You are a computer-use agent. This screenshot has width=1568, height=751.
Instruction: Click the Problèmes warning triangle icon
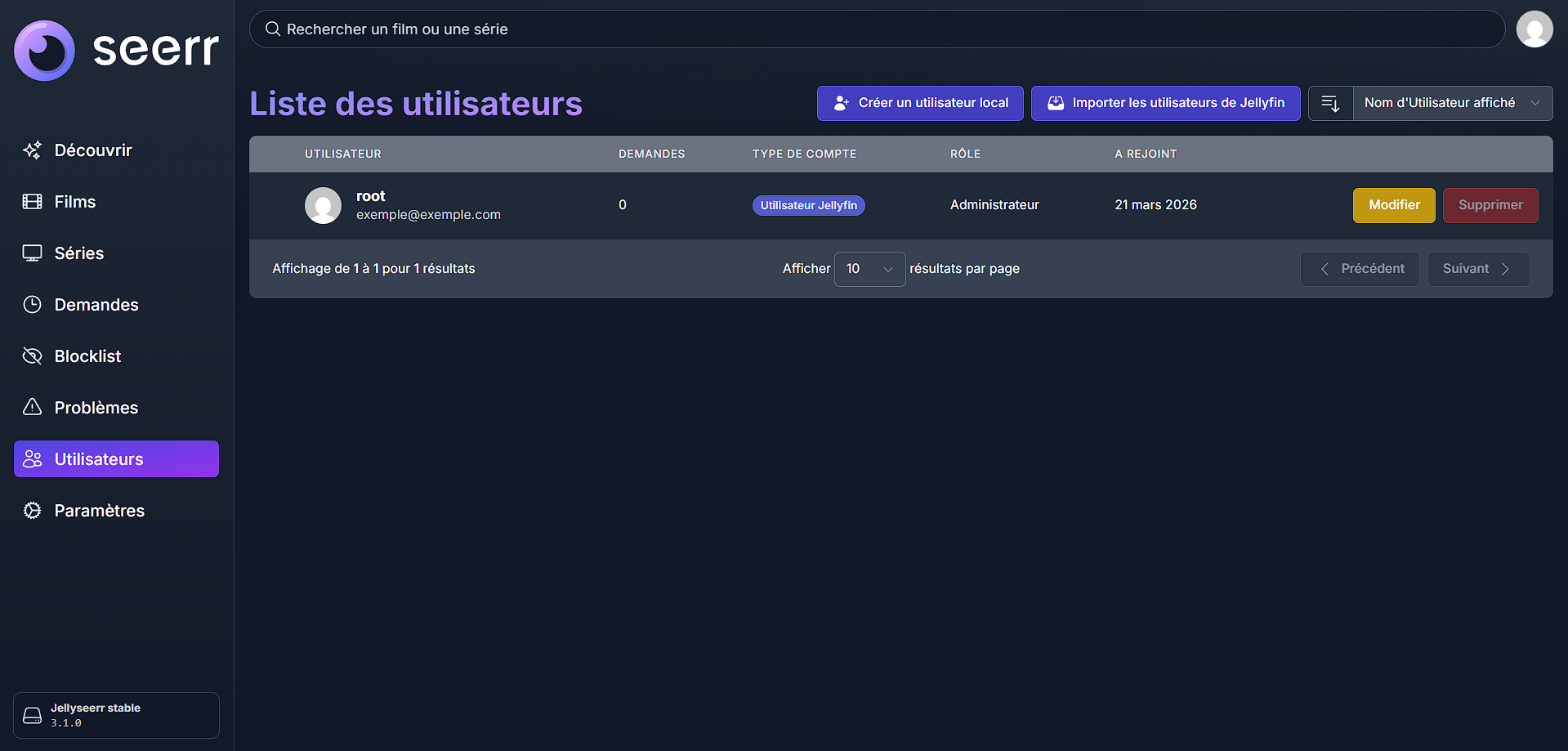[33, 407]
